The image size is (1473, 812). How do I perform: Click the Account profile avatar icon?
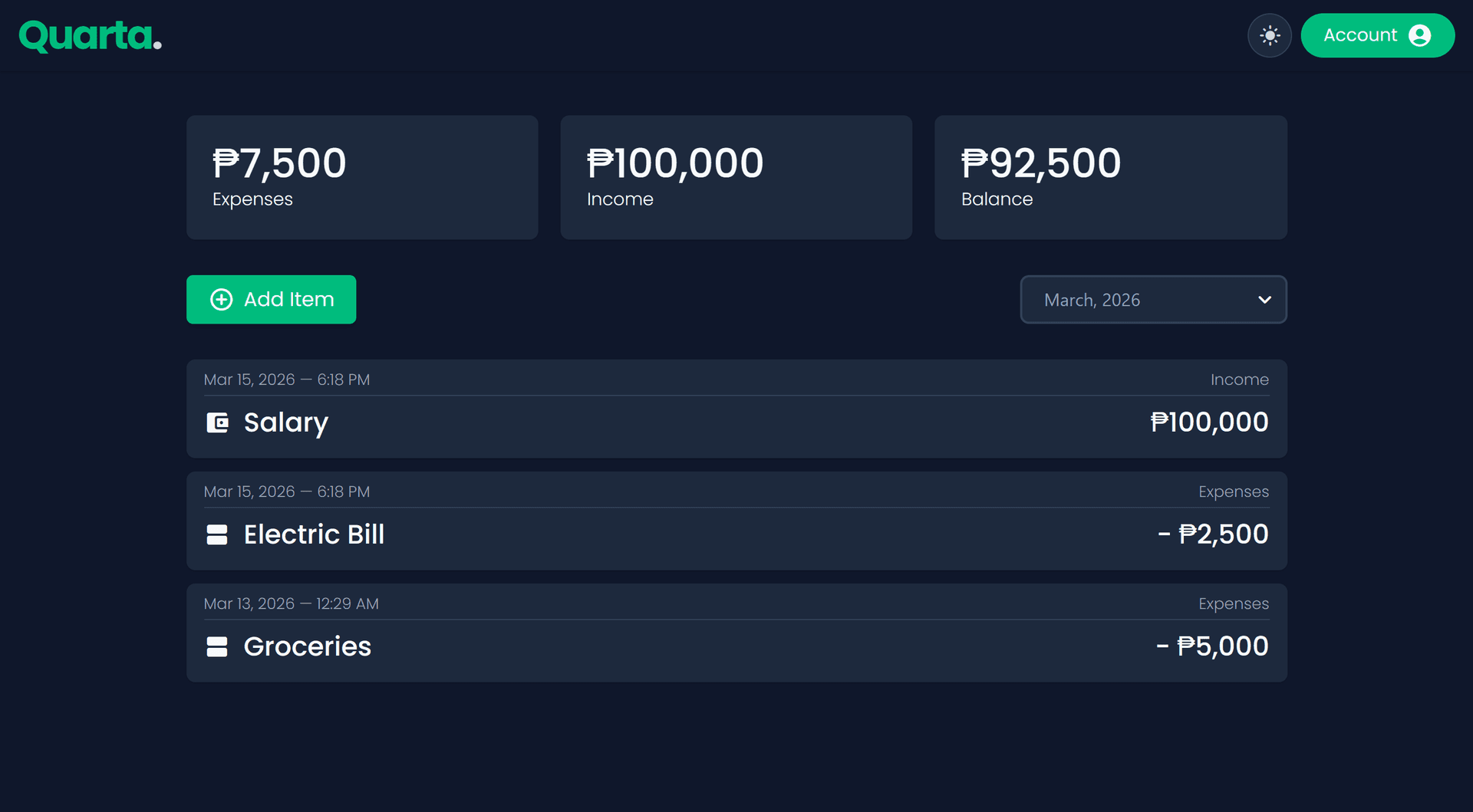pyautogui.click(x=1419, y=35)
